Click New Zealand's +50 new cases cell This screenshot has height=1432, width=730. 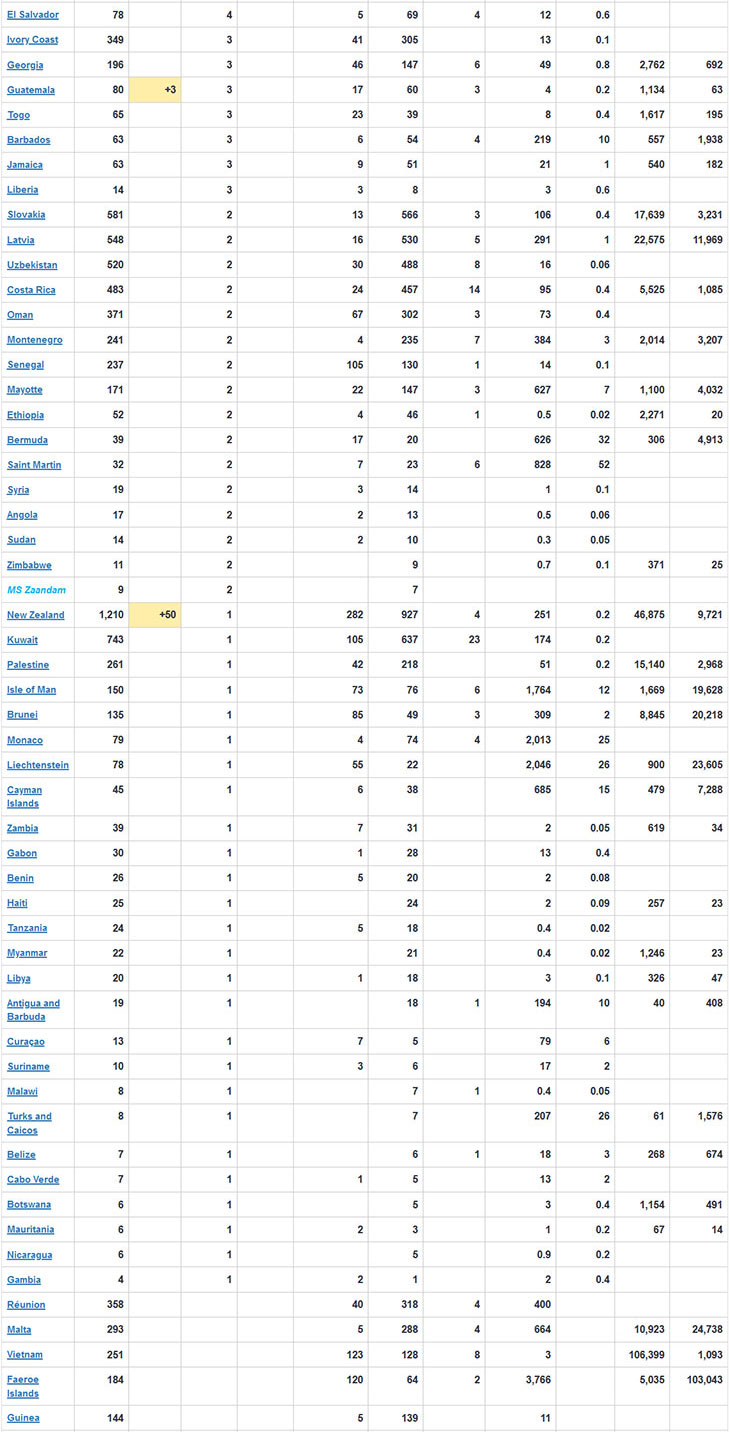tap(155, 615)
